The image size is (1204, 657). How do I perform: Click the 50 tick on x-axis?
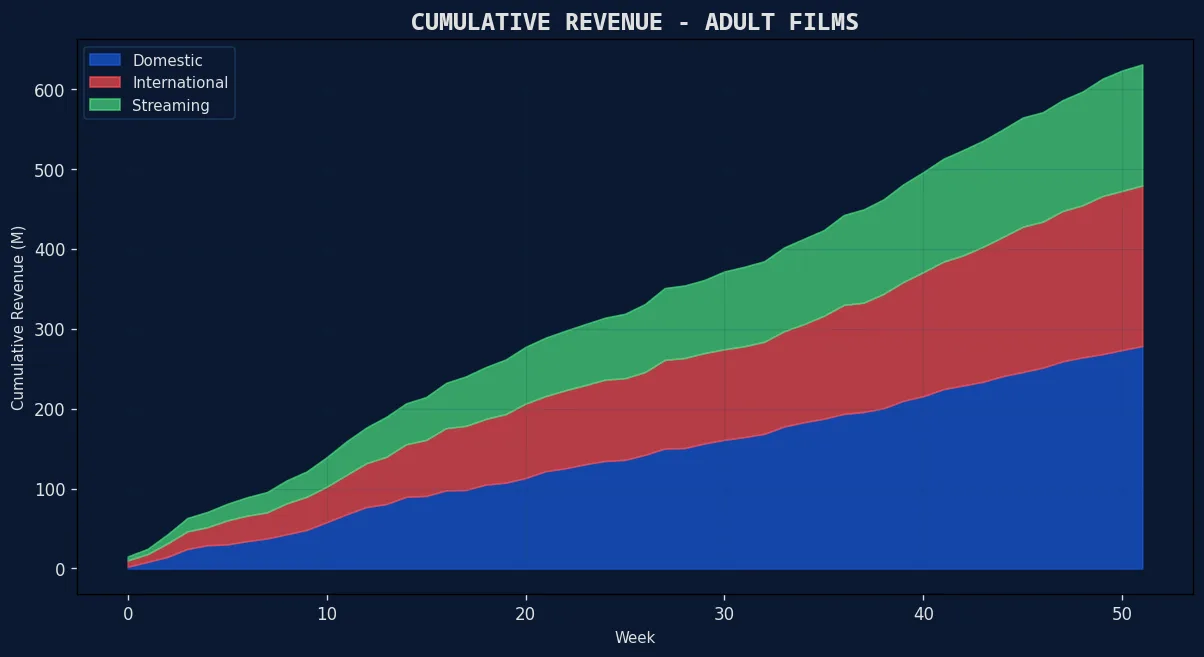pyautogui.click(x=1122, y=612)
